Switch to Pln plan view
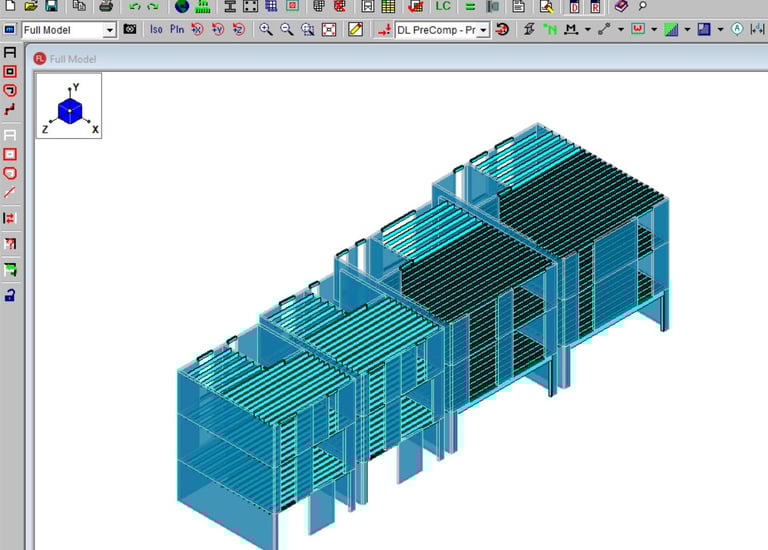Screen dimensions: 768x550 click(x=177, y=29)
